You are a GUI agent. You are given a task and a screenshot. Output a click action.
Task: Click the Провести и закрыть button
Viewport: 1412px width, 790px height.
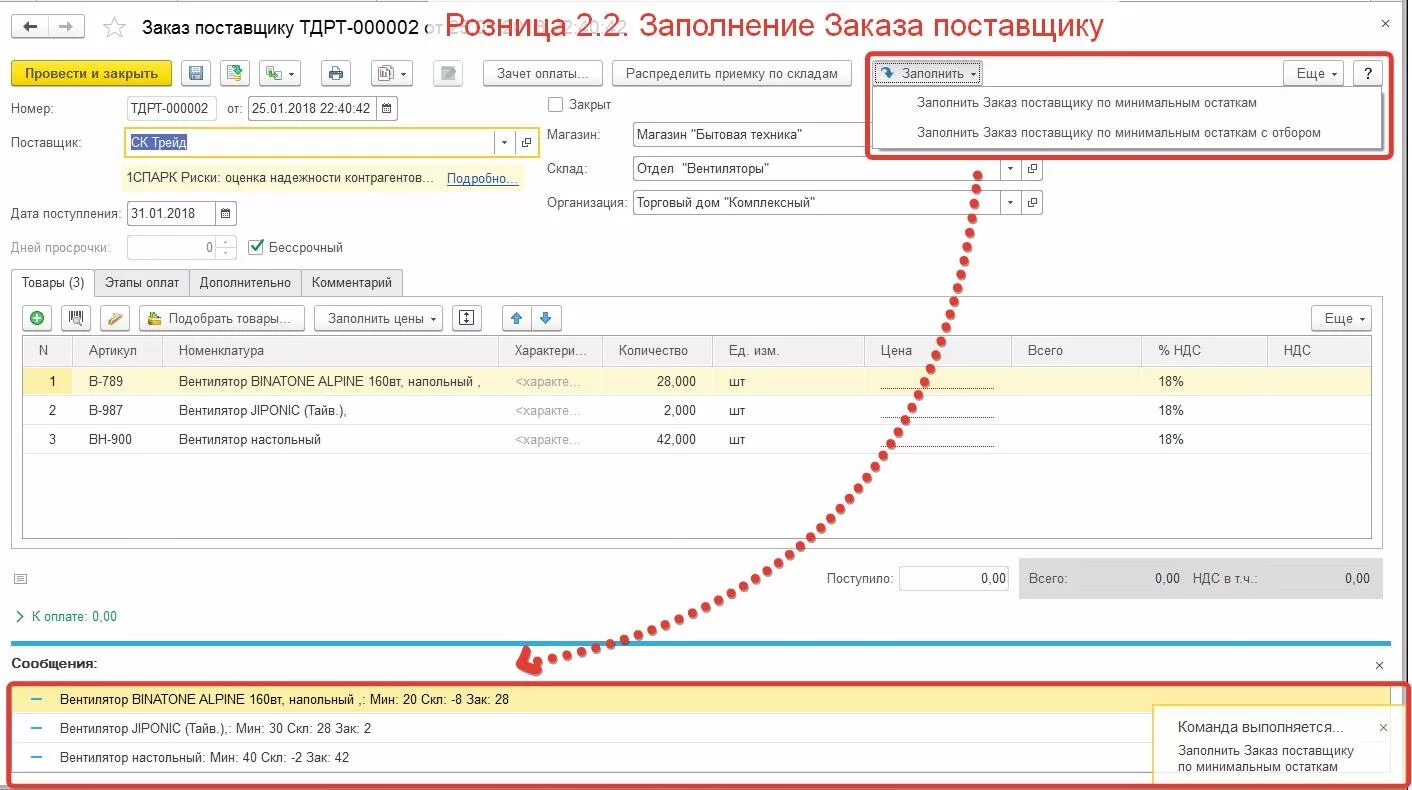[91, 73]
